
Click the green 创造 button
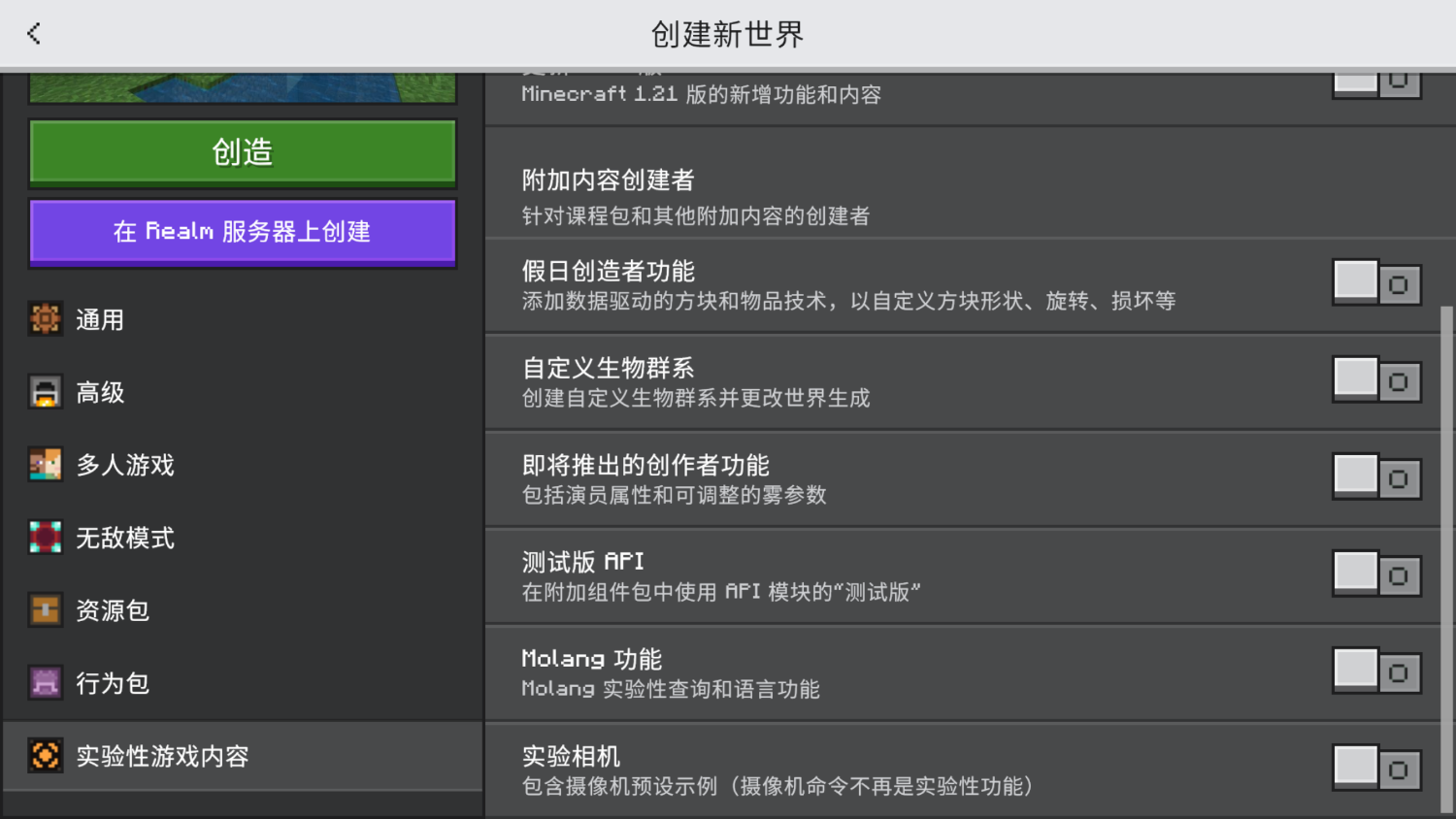coord(243,152)
